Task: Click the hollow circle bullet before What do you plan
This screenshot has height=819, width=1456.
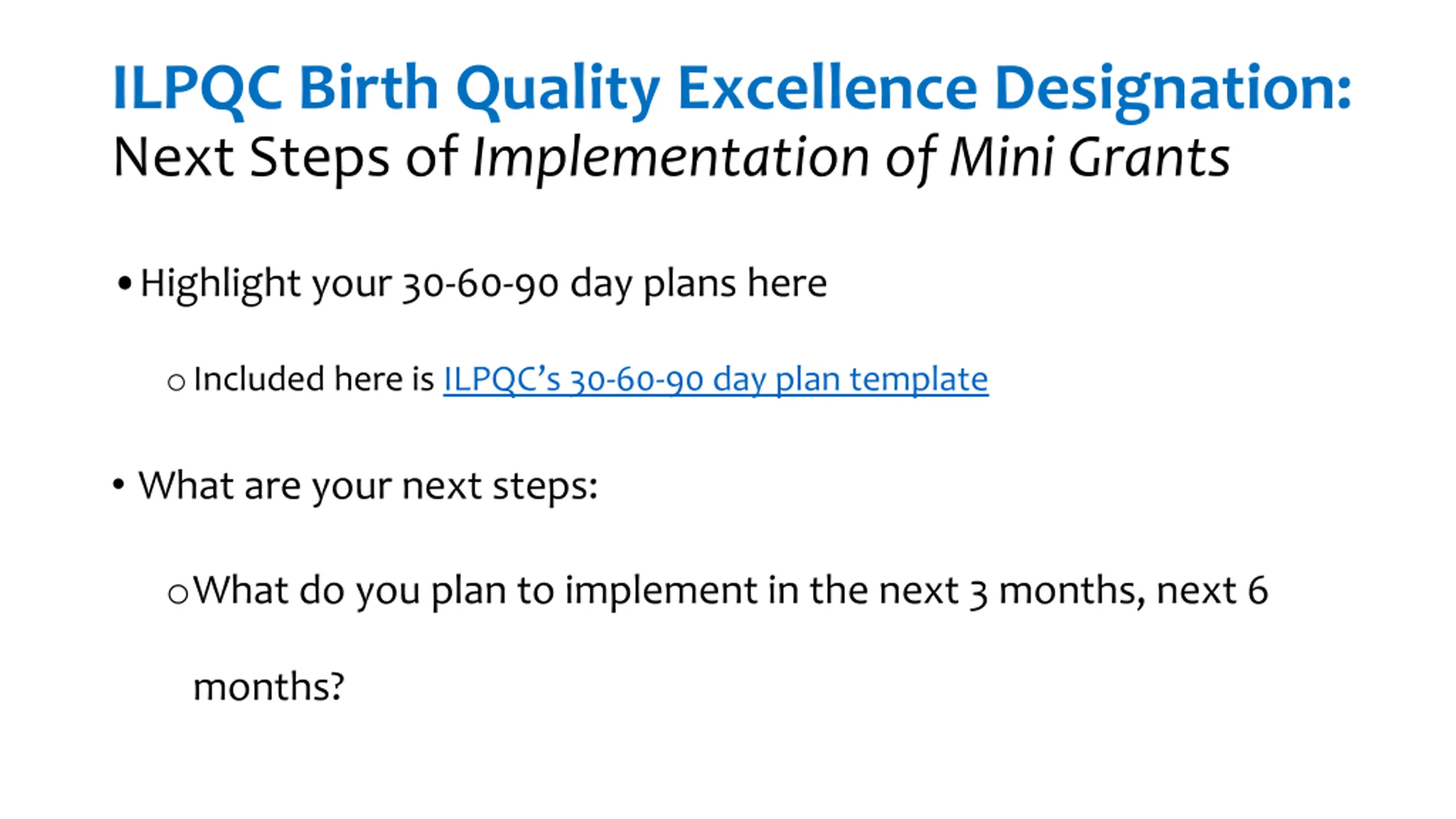Action: 178,594
